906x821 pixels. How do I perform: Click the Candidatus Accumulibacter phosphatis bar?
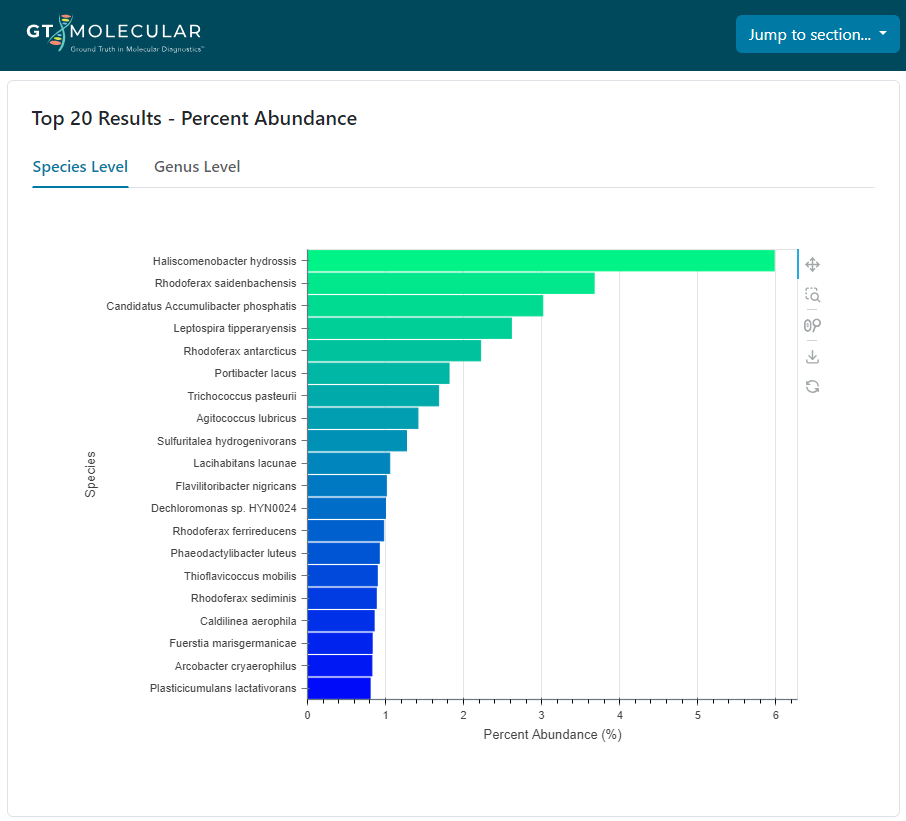click(x=425, y=306)
